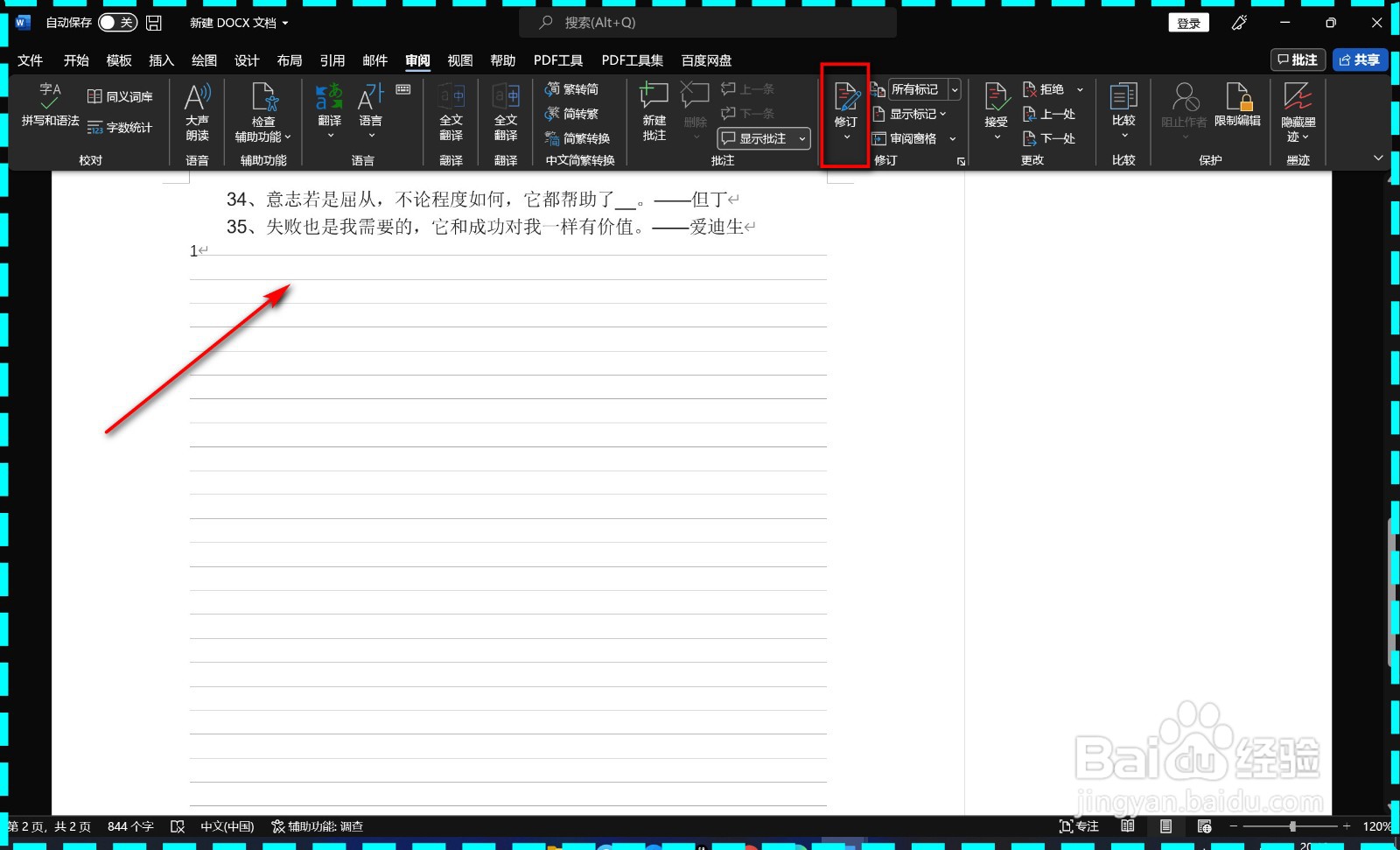Click the 844 个字 word count

(x=130, y=826)
